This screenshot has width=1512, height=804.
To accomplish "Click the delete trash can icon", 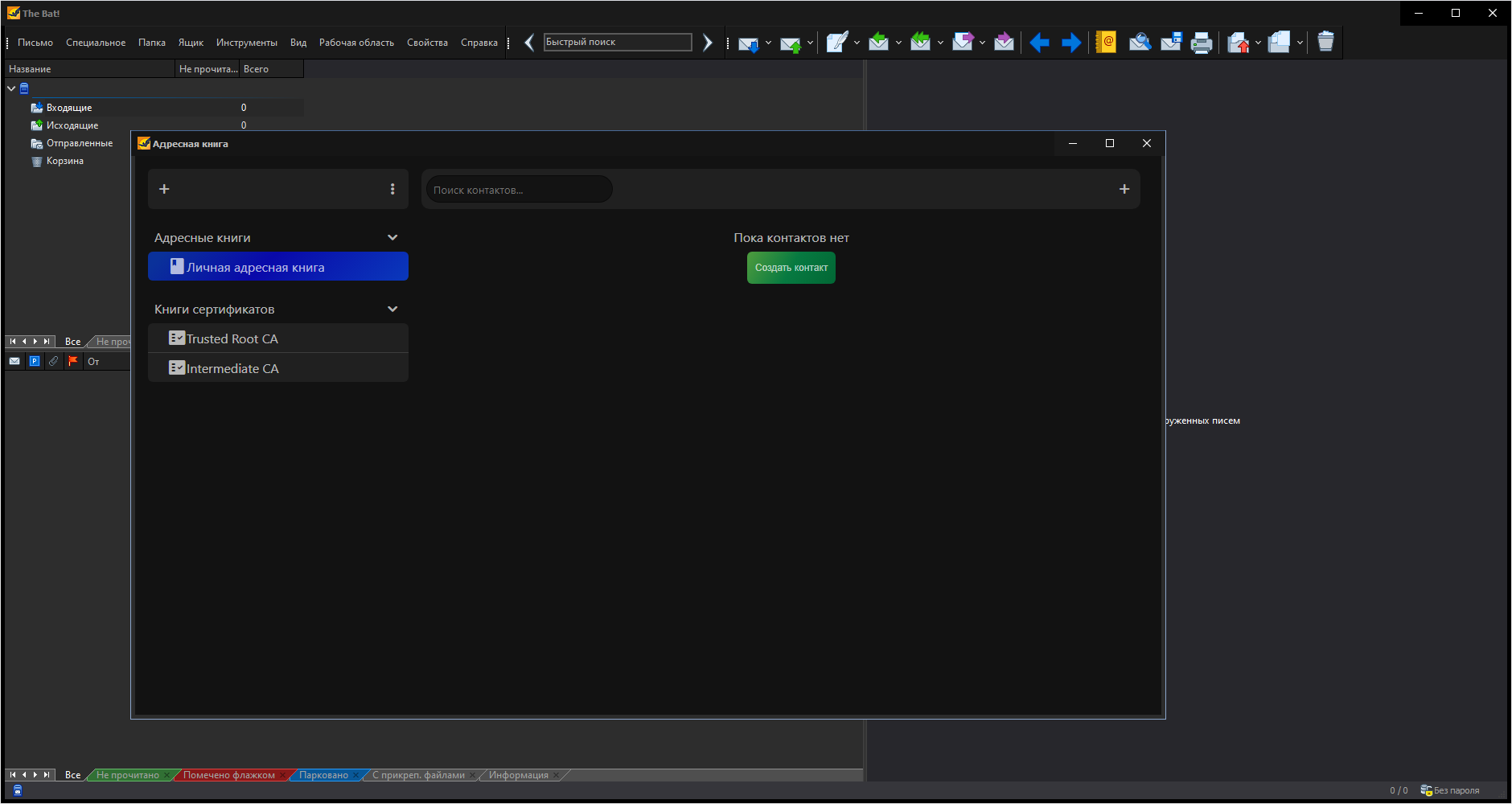I will click(x=1325, y=42).
